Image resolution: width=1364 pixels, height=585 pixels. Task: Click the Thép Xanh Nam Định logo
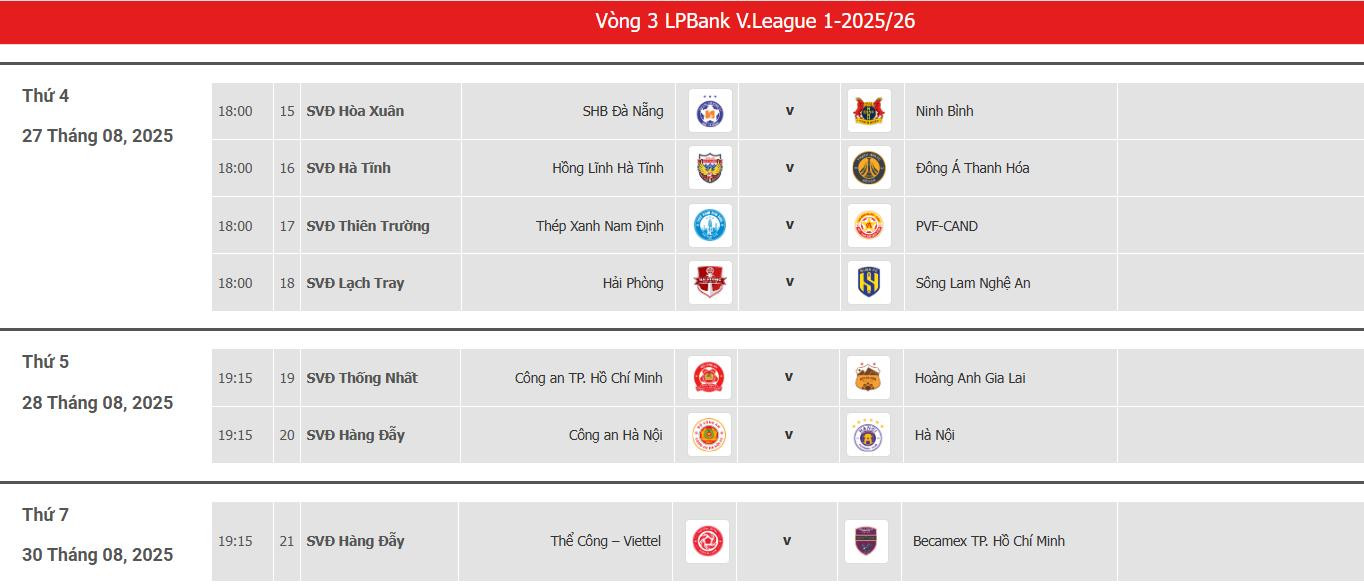coord(710,226)
